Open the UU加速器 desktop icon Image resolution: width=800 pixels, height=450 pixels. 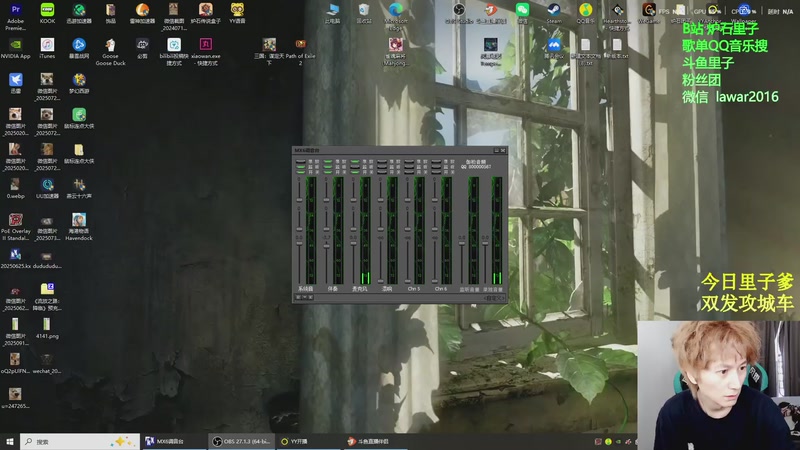click(47, 188)
